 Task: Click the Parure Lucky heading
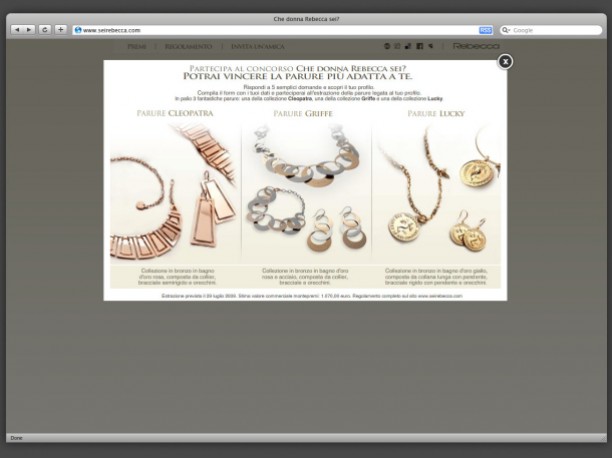point(436,114)
